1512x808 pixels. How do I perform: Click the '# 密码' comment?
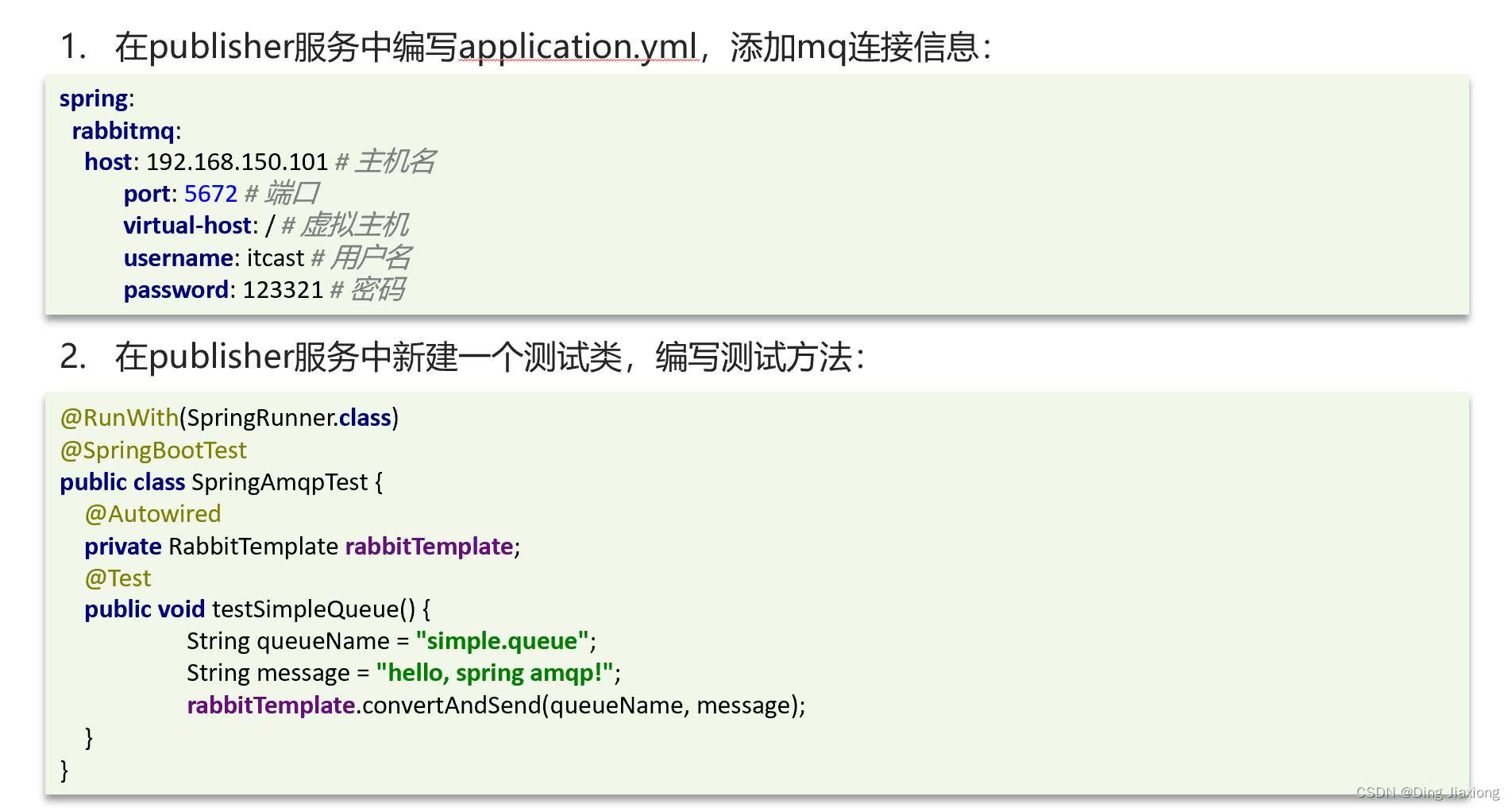click(x=367, y=290)
